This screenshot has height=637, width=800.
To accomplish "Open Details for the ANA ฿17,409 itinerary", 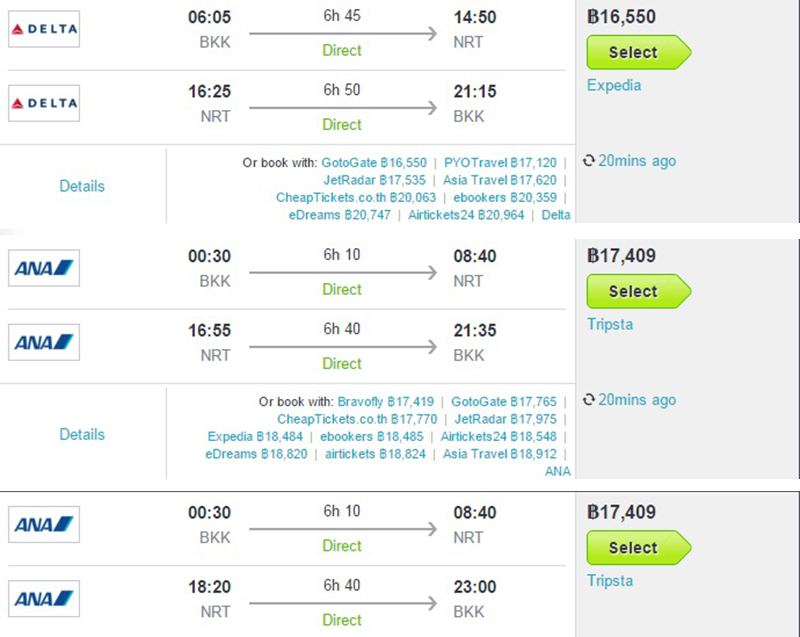I will [82, 434].
